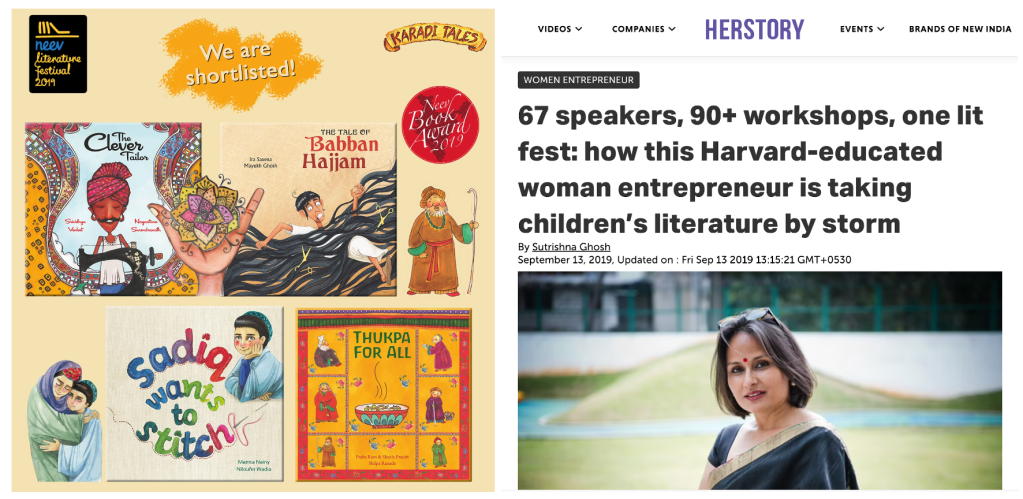Click the Neev Literature Festival 2019 logo
This screenshot has height=499, width=1023.
(x=58, y=53)
